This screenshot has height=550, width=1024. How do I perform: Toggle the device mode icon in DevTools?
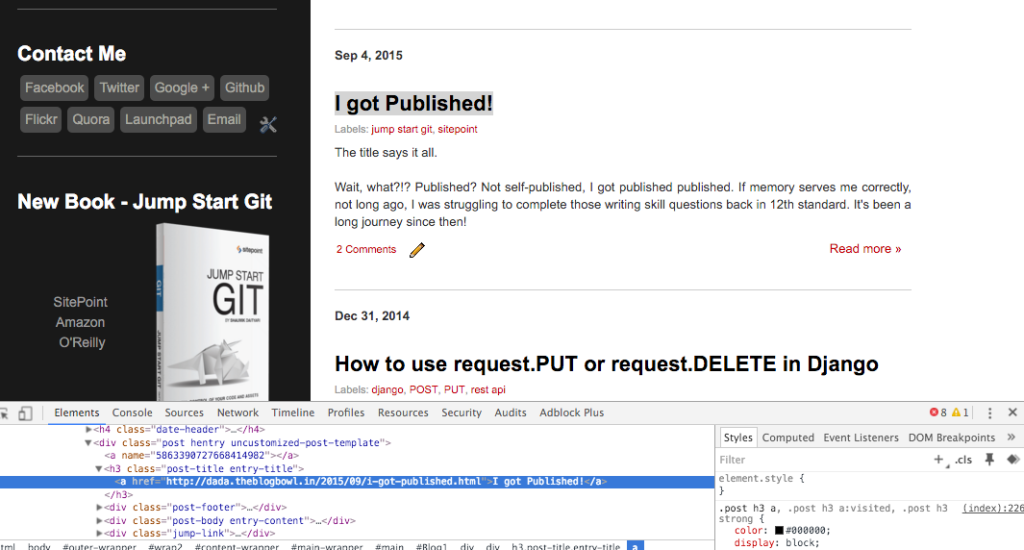[25, 413]
